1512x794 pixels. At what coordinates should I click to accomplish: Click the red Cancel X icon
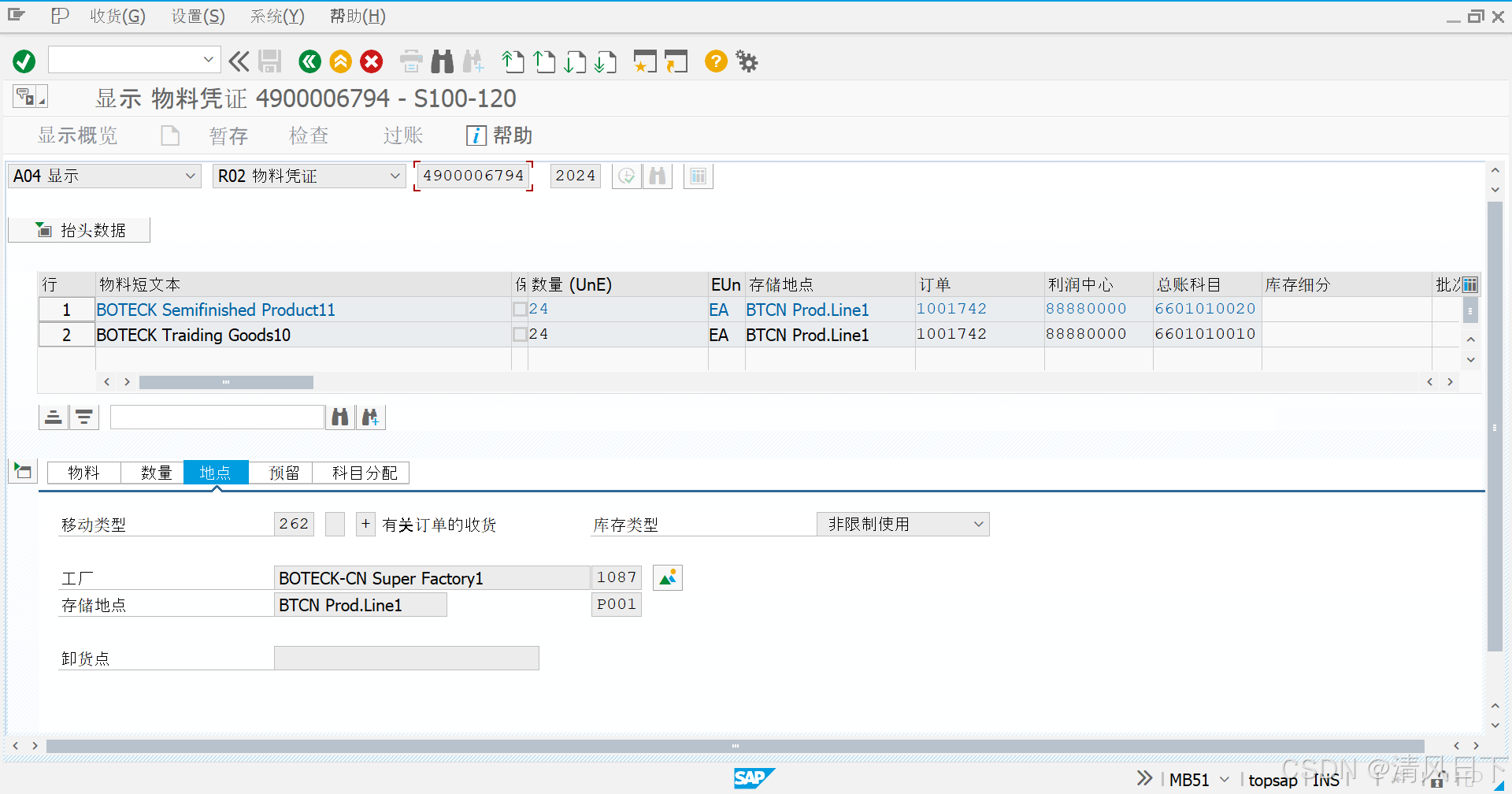[372, 61]
